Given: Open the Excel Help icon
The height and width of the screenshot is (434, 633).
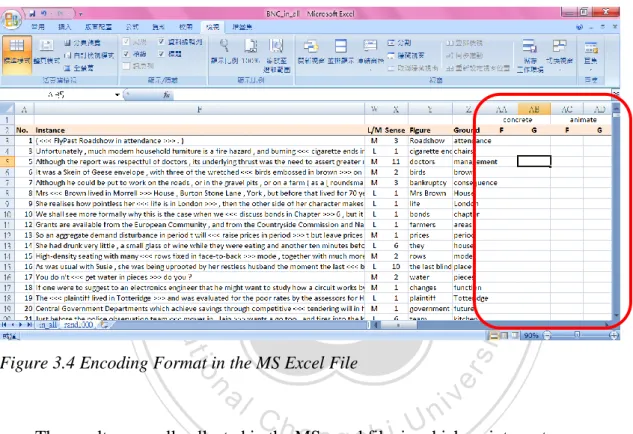Looking at the screenshot, I should 580,27.
